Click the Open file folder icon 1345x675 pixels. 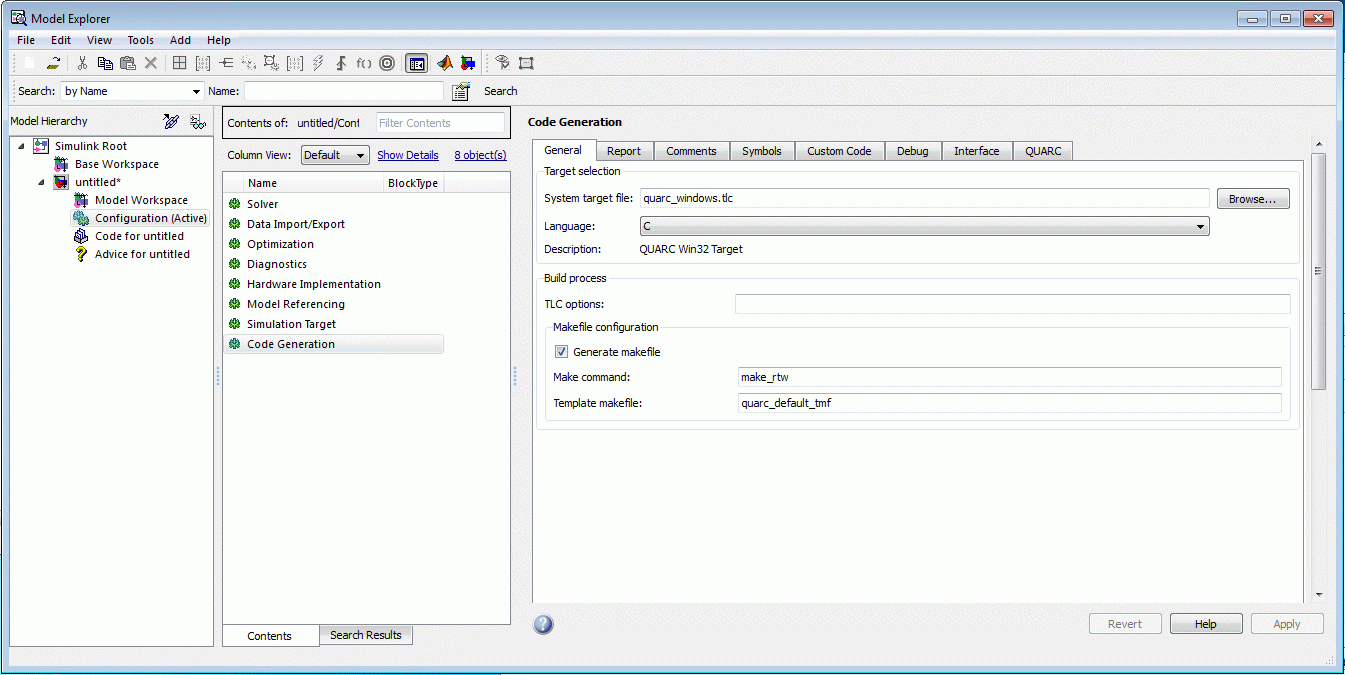tap(54, 63)
